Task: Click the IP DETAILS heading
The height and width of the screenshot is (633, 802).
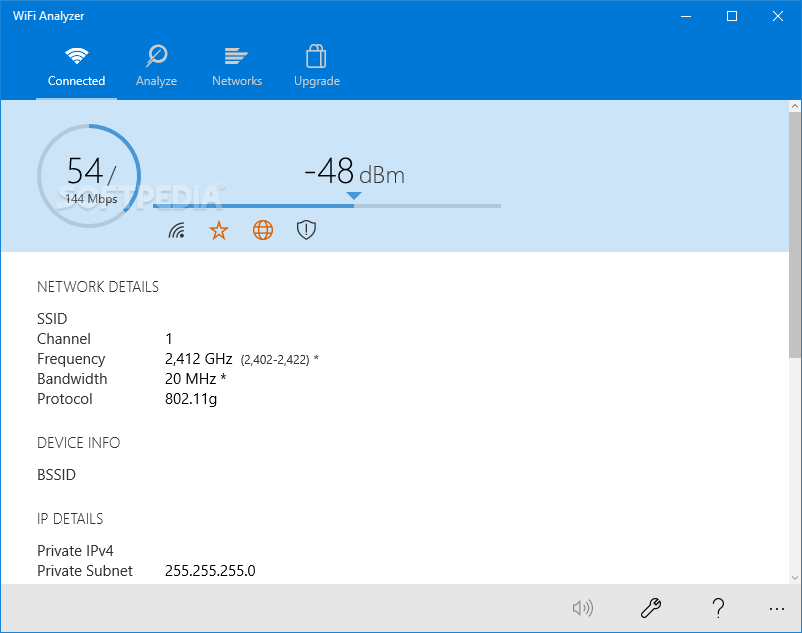Action: (x=70, y=519)
